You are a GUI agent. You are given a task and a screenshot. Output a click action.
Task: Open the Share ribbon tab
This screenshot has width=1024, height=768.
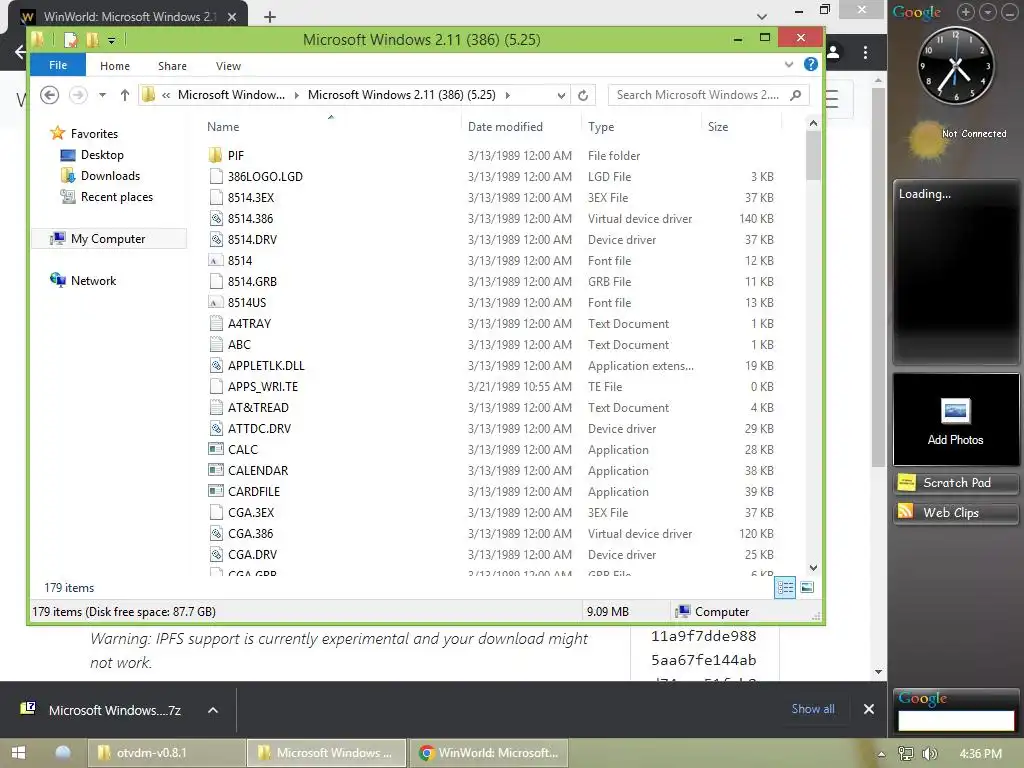pos(172,66)
